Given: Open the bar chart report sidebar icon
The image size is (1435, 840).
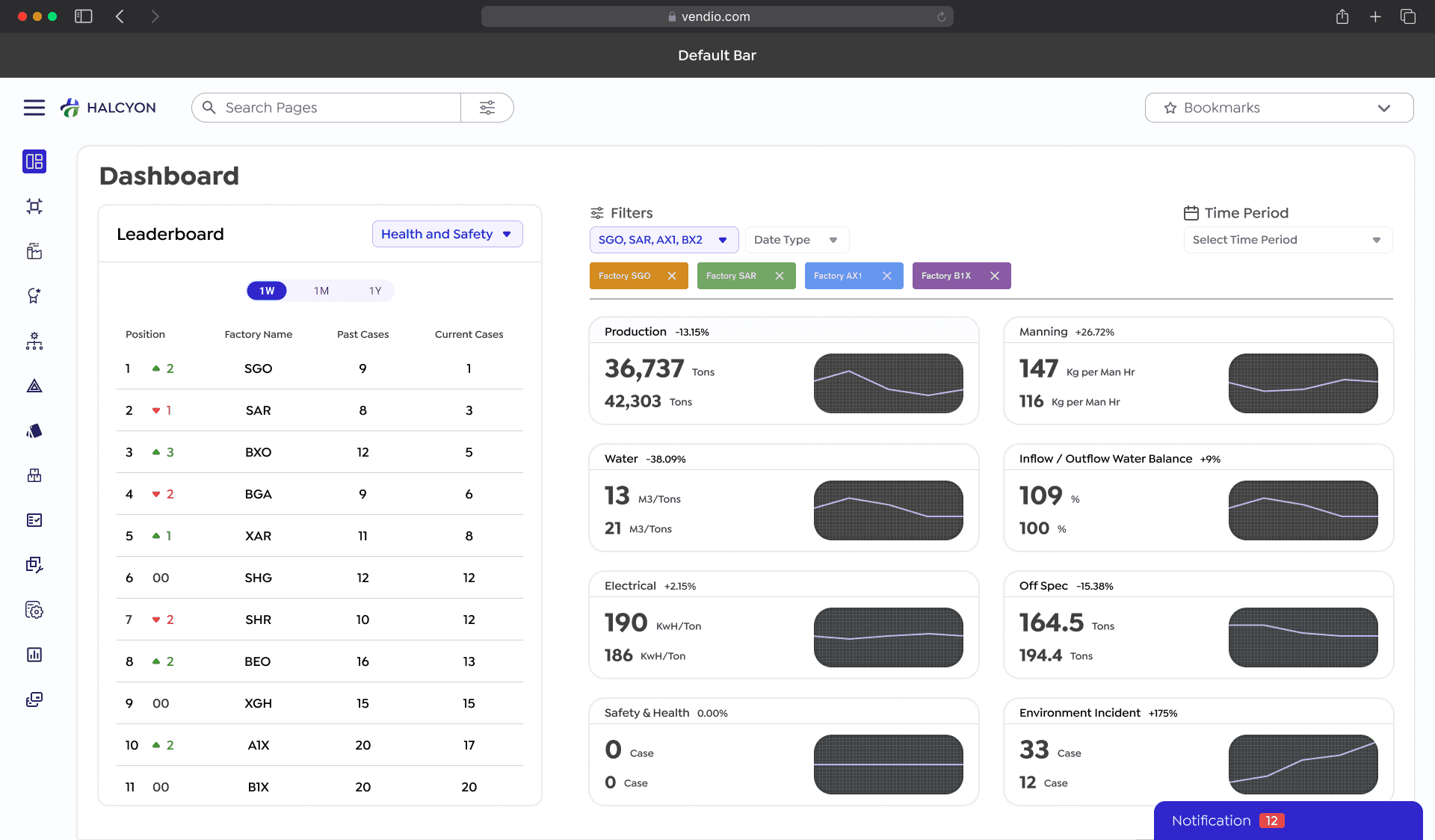Looking at the screenshot, I should tap(34, 655).
